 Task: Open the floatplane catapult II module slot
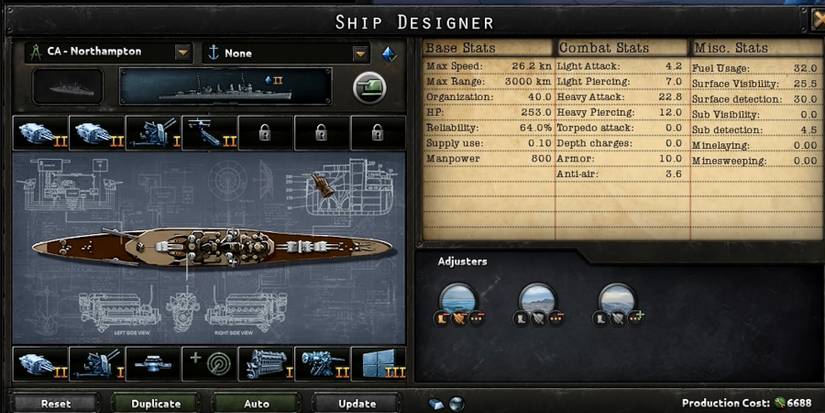coord(209,133)
